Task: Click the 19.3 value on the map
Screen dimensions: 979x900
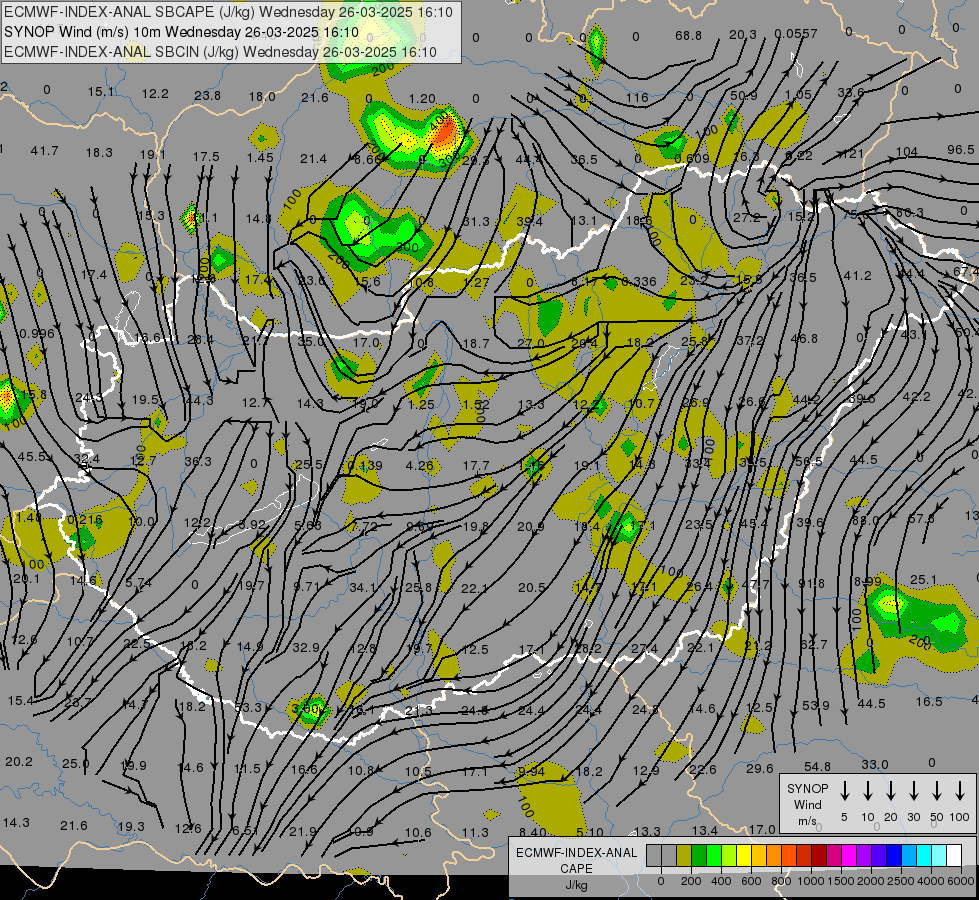Action: (131, 826)
